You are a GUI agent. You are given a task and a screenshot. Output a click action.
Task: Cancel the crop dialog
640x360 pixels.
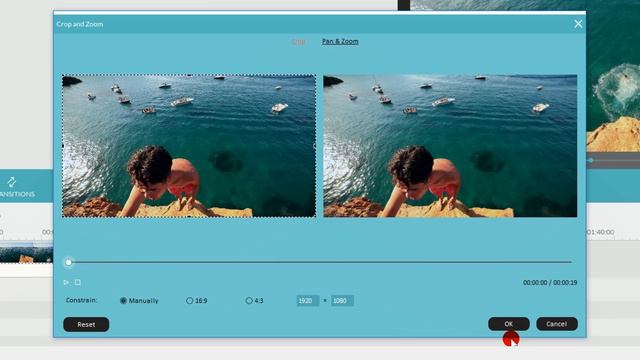coord(557,324)
